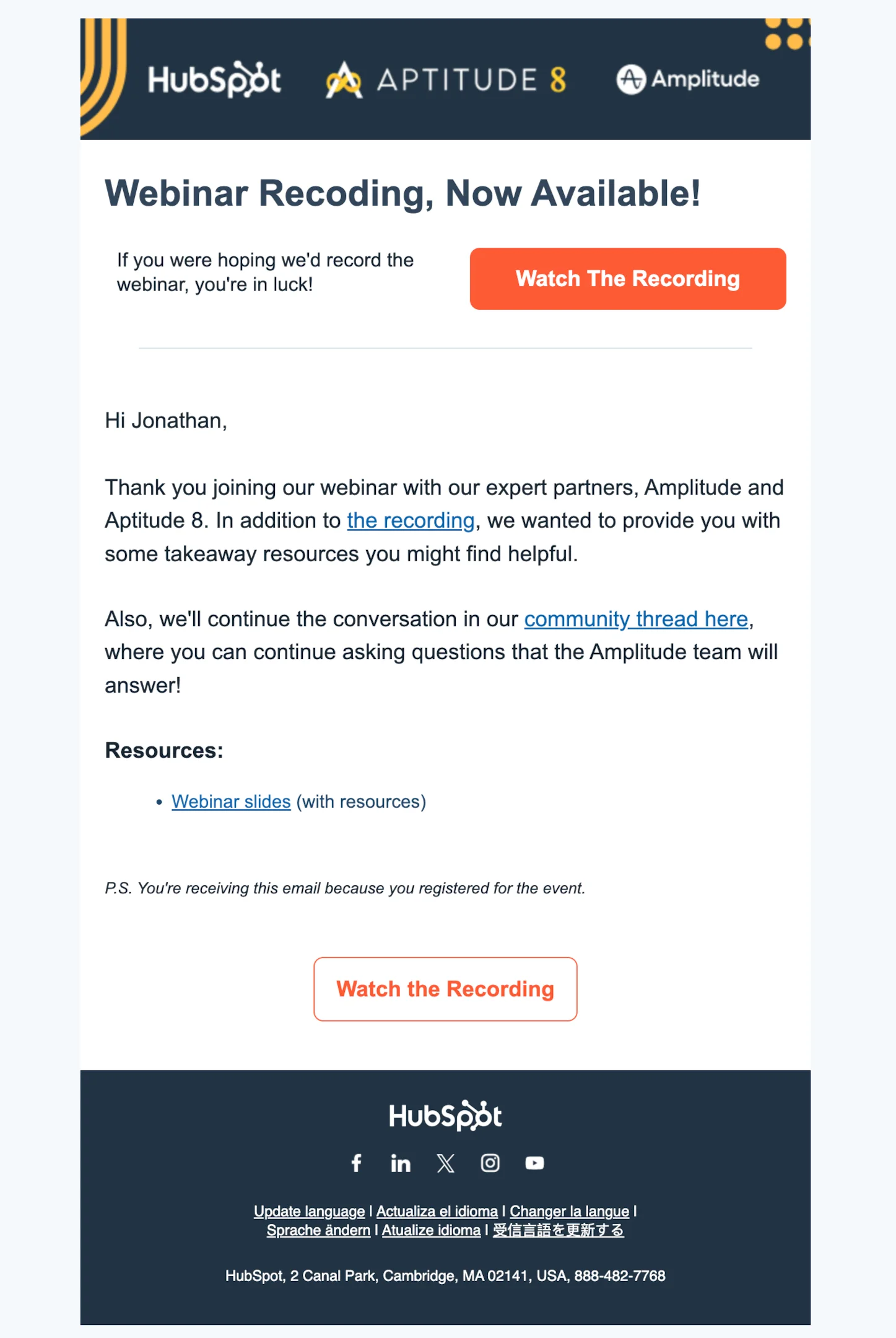Screen dimensions: 896x1338
Task: Click the Instagram icon in the footer
Action: pos(490,1163)
